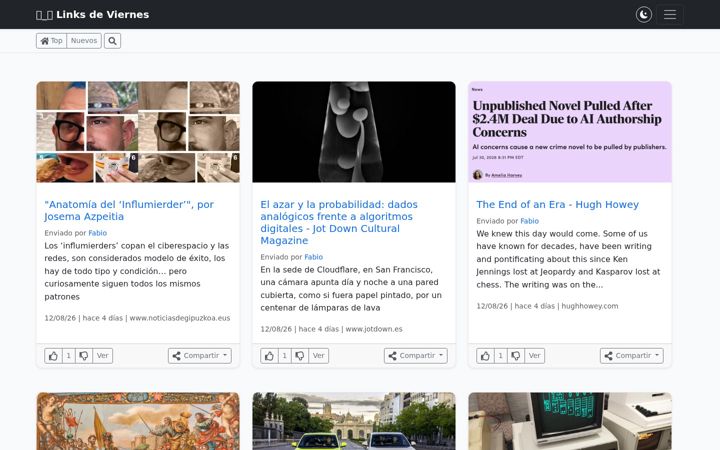Open the Unpublished Novel headline thumbnail
This screenshot has width=720, height=450.
point(570,132)
